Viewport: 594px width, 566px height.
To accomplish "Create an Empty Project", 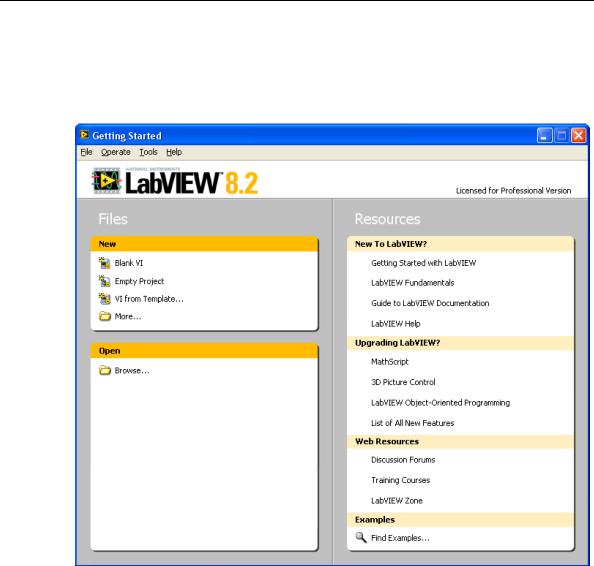I will pos(139,281).
